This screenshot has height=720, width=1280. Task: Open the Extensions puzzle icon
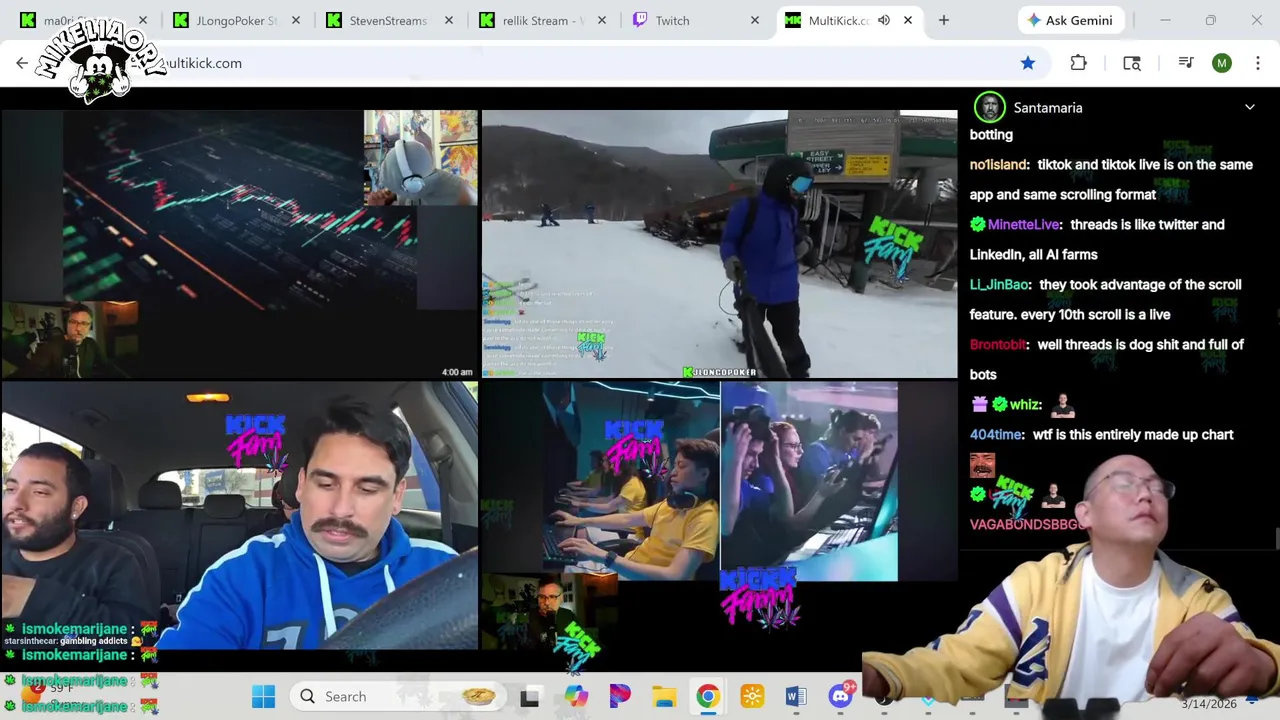click(1078, 63)
